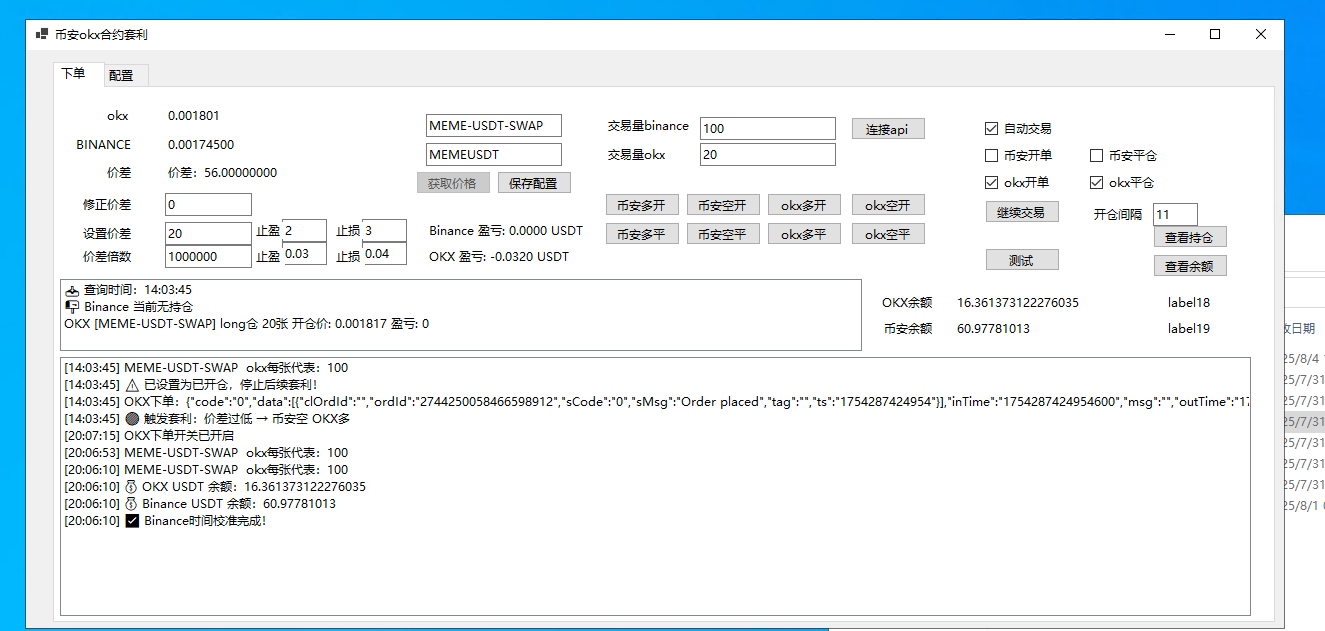Viewport: 1325px width, 631px height.
Task: Click the money bag icon before OKX USDT 余额
Action: [131, 487]
